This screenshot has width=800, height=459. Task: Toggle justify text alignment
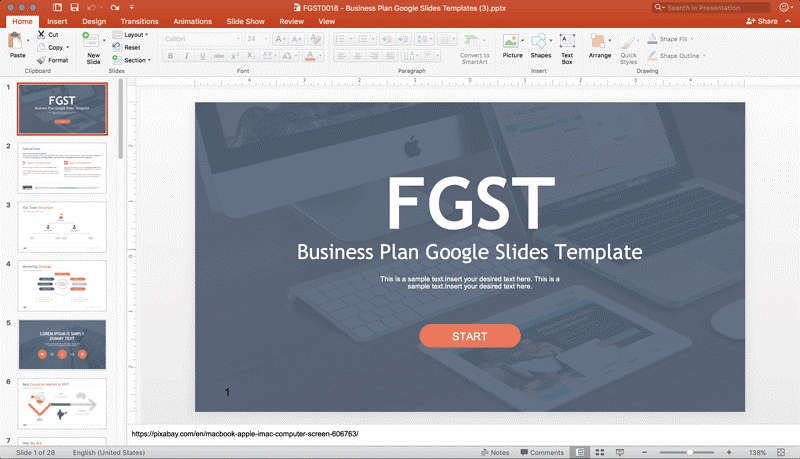click(x=390, y=56)
